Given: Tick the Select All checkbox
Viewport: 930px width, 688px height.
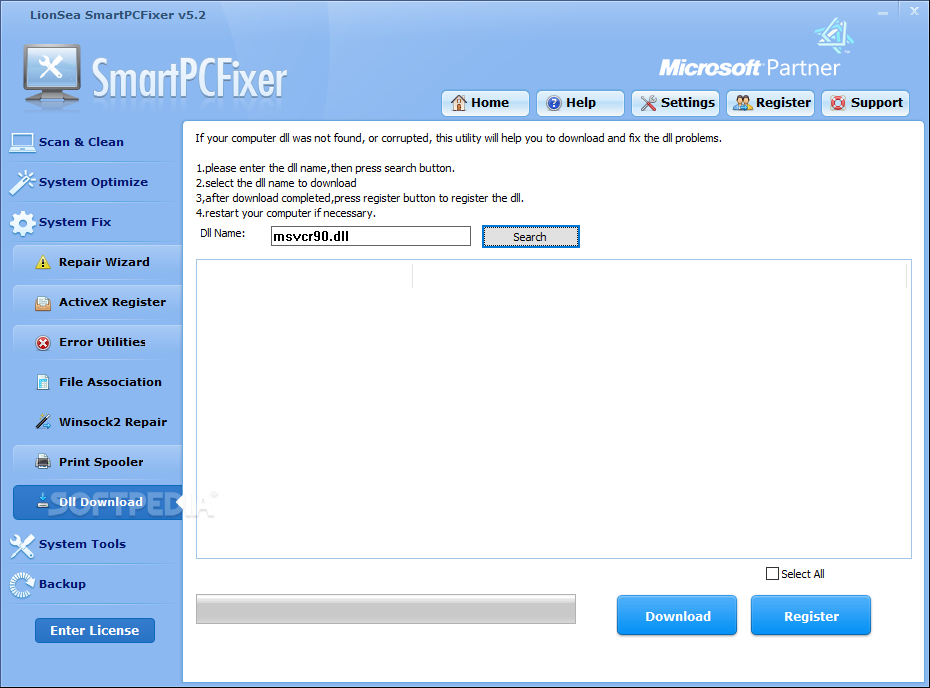Looking at the screenshot, I should click(772, 574).
